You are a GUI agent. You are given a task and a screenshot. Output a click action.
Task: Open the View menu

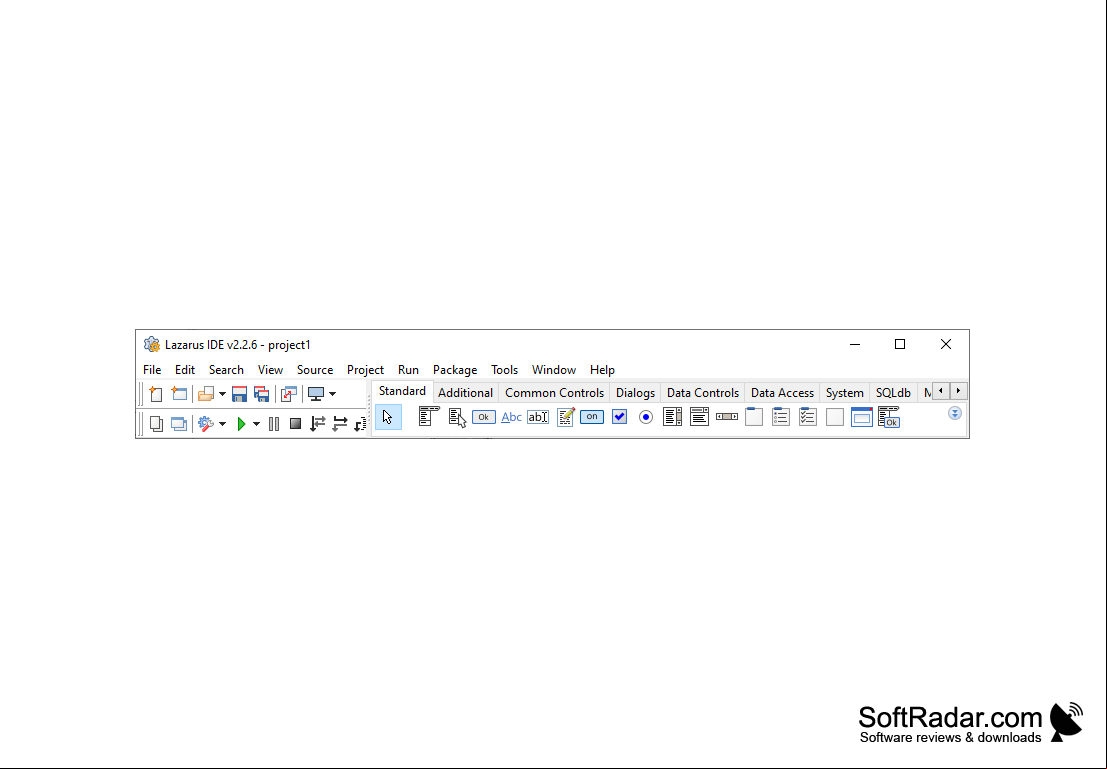(270, 369)
